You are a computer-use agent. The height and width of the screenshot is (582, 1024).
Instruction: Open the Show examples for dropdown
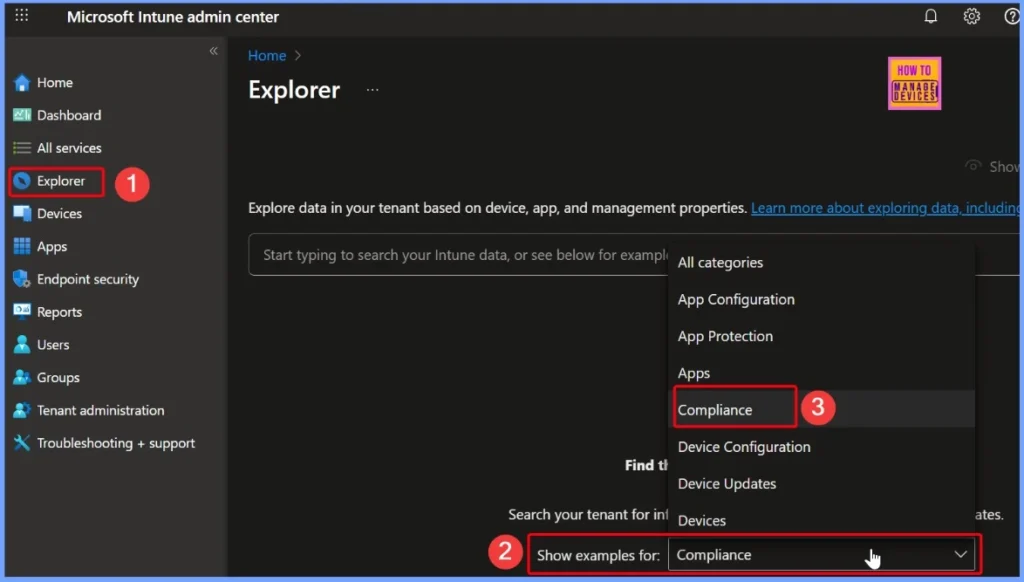(822, 555)
